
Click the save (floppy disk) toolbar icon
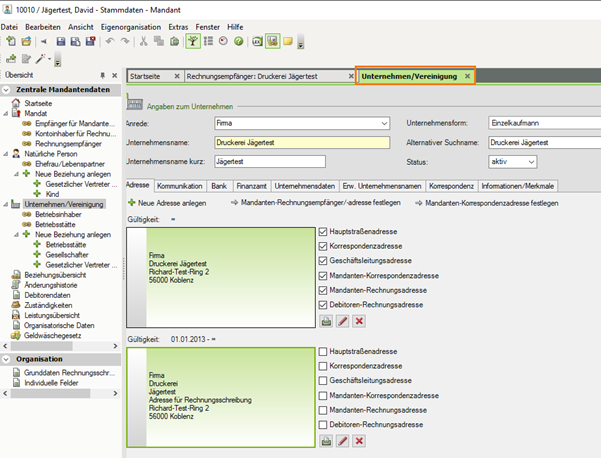click(62, 41)
